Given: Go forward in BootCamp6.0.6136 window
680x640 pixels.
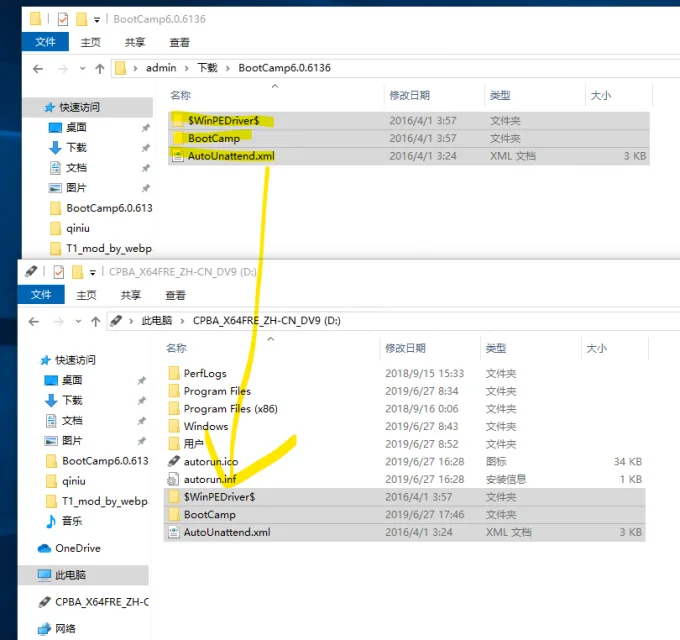Looking at the screenshot, I should pos(63,69).
